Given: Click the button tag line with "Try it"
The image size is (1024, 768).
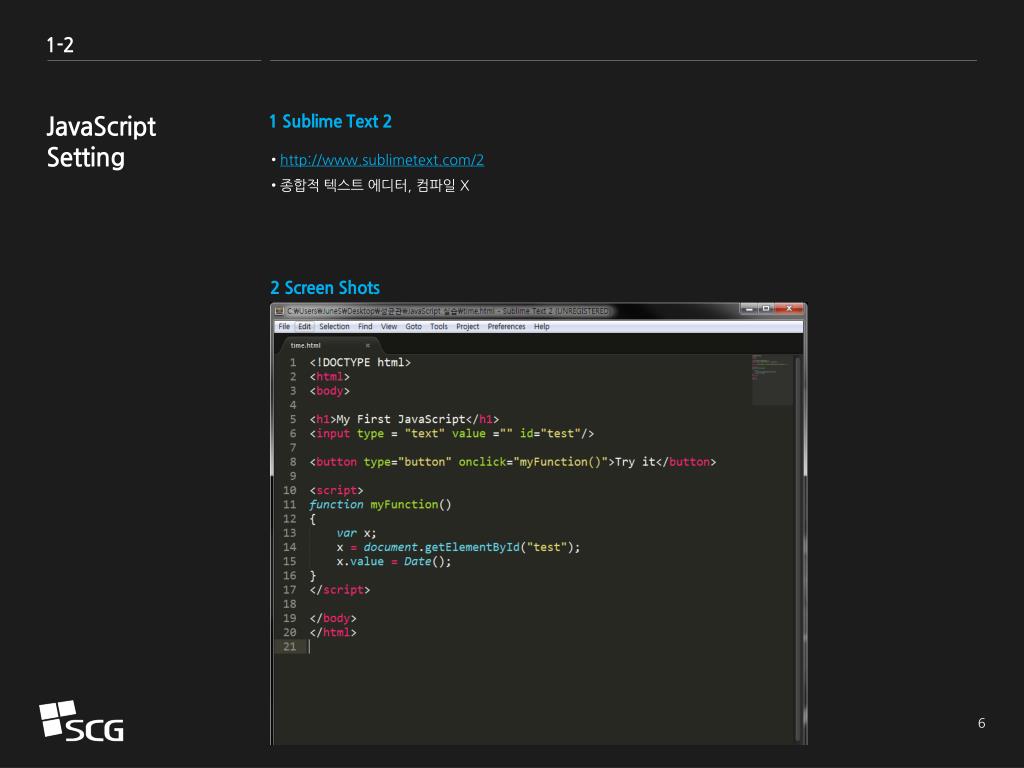Looking at the screenshot, I should pyautogui.click(x=513, y=462).
